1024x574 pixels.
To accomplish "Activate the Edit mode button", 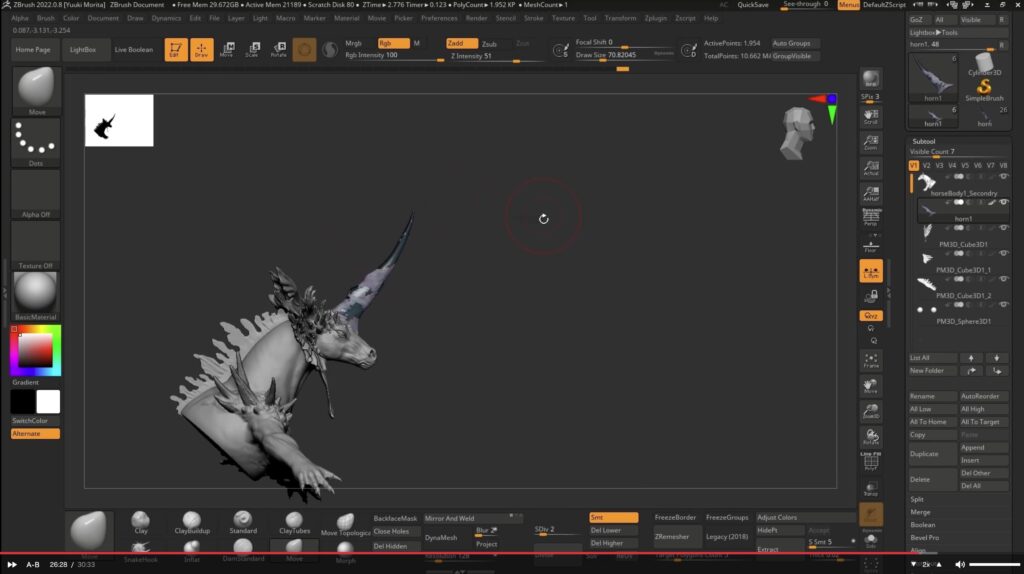I will coord(176,50).
